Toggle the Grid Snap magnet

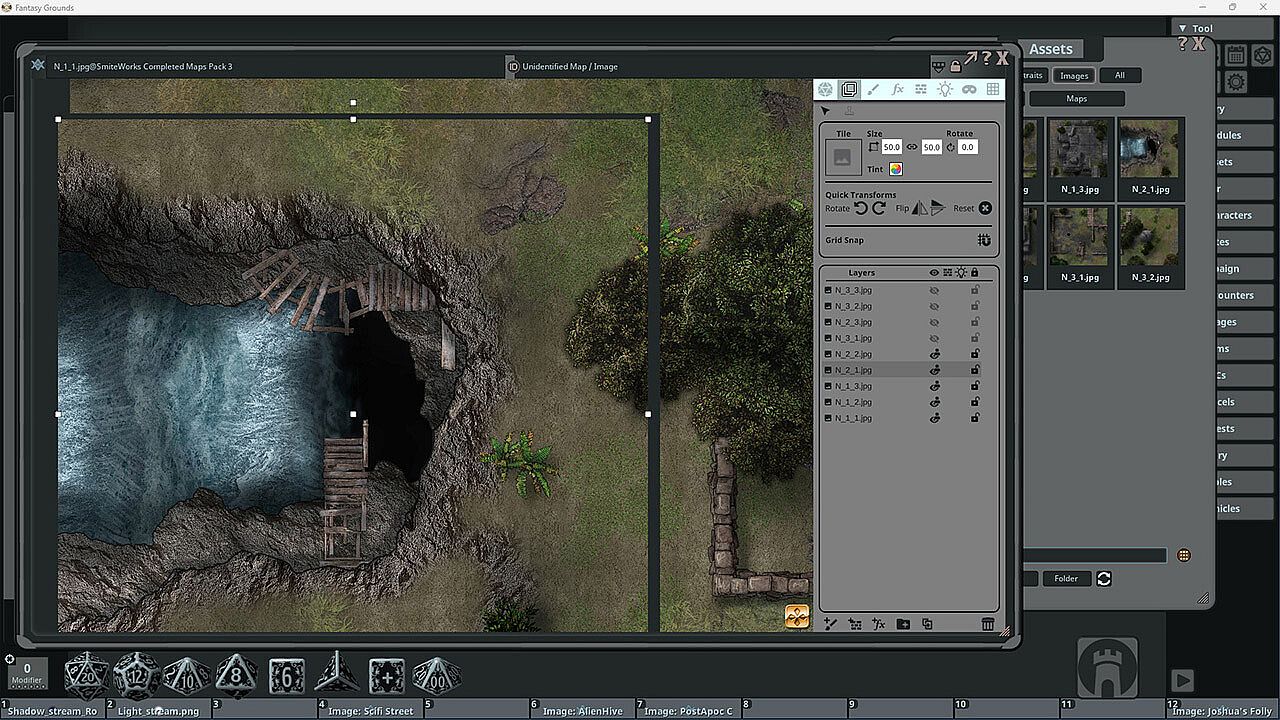pyautogui.click(x=984, y=240)
